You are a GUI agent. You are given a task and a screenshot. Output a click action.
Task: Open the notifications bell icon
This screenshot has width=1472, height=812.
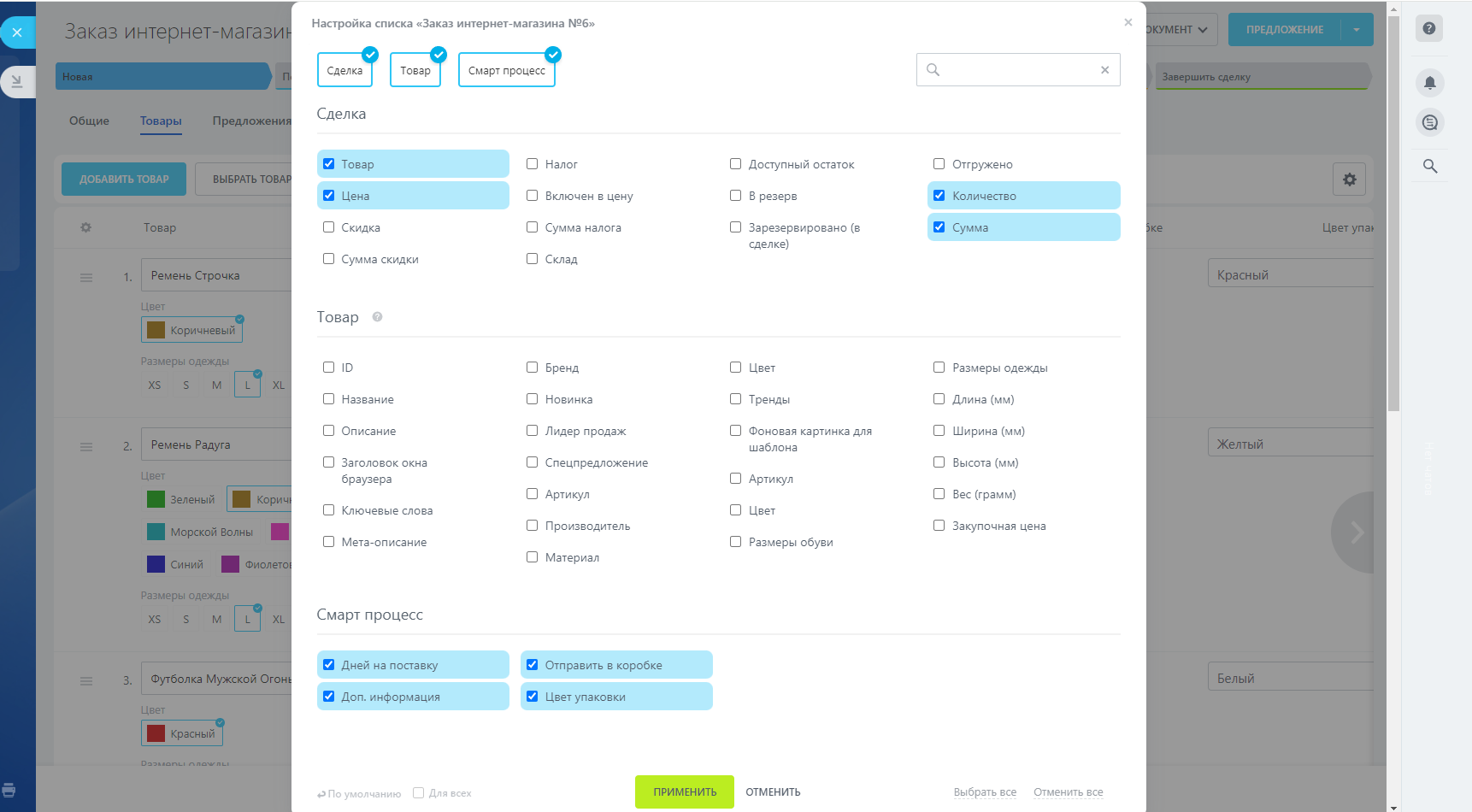[1429, 83]
